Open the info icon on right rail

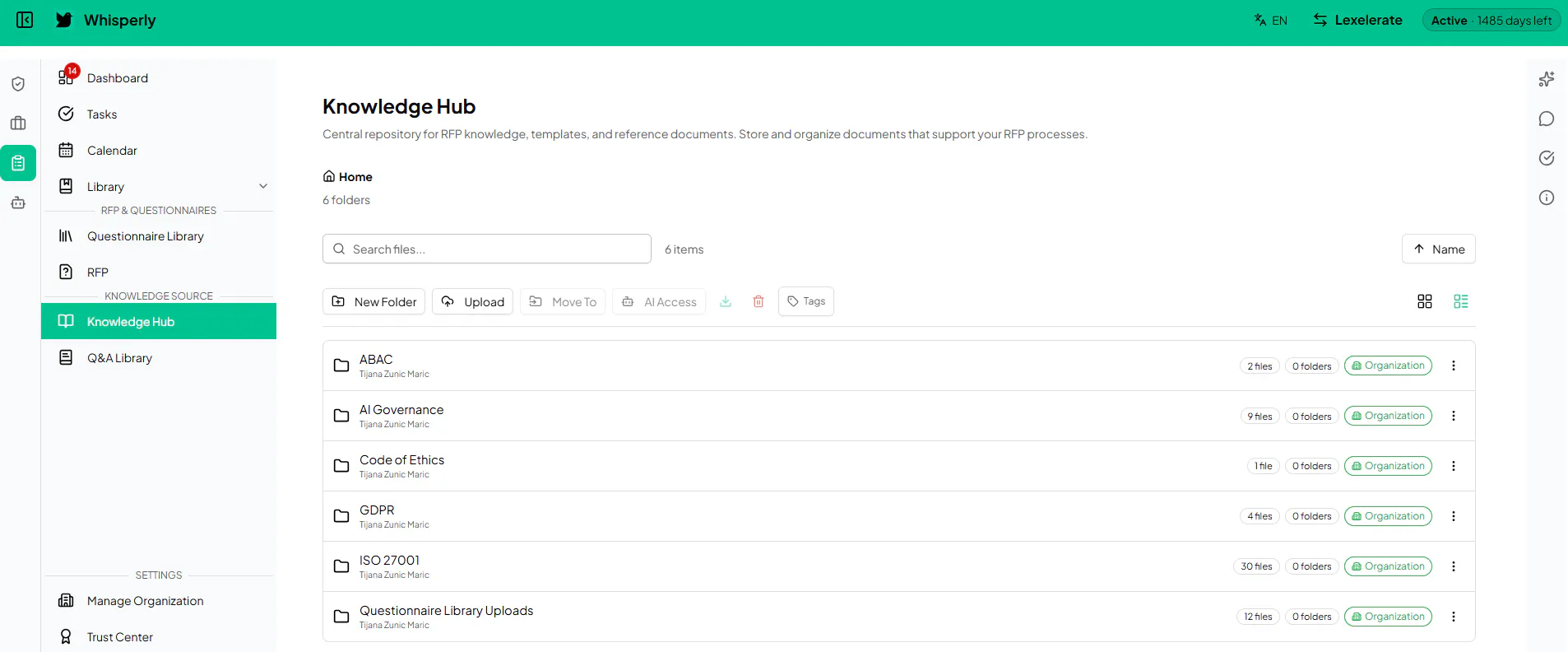pyautogui.click(x=1547, y=198)
